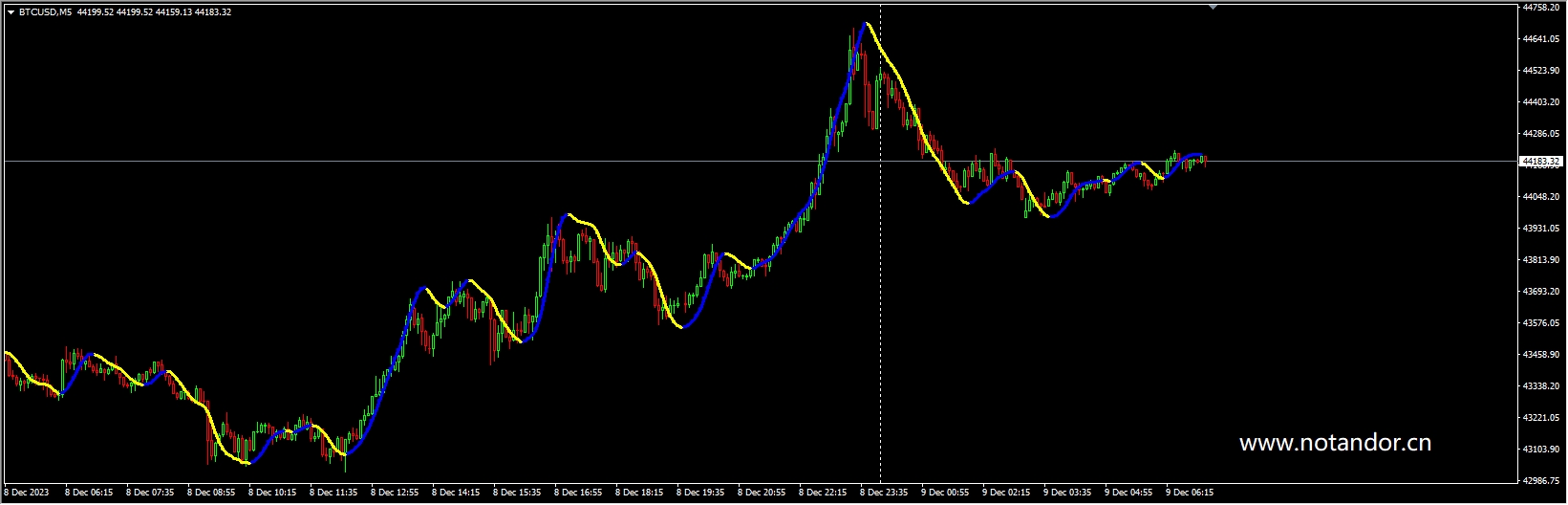Click the 8 Dec 06:15 time label
Screen dimensions: 1568x505
tap(89, 494)
